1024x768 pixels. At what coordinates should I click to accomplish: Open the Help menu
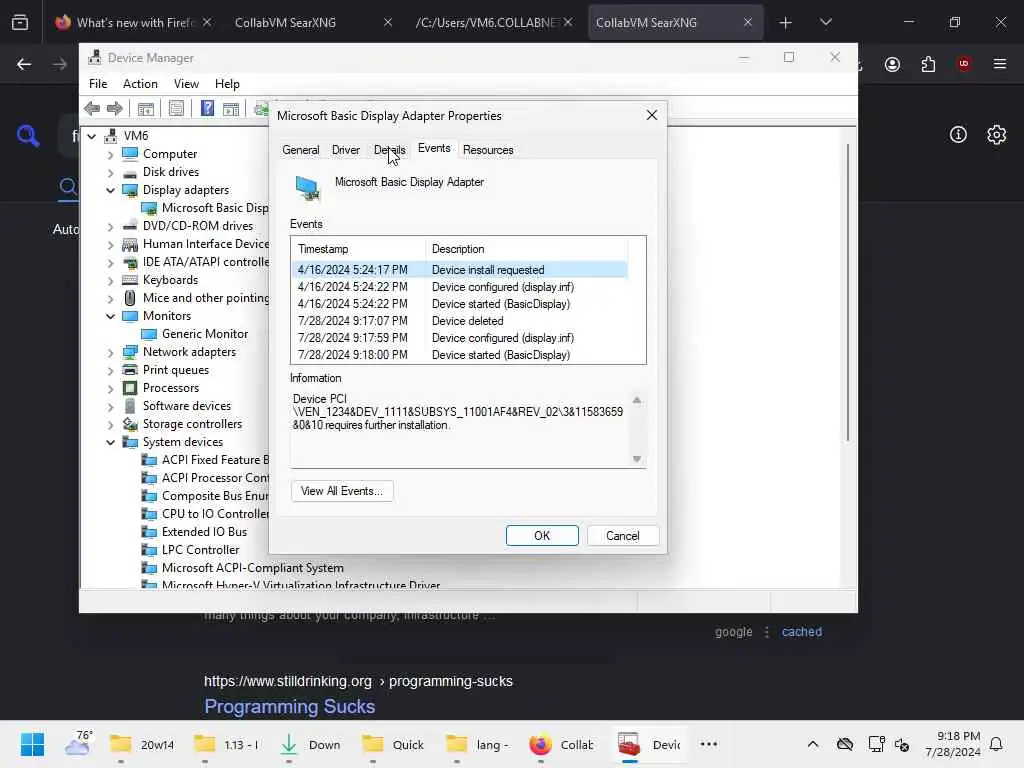point(227,84)
